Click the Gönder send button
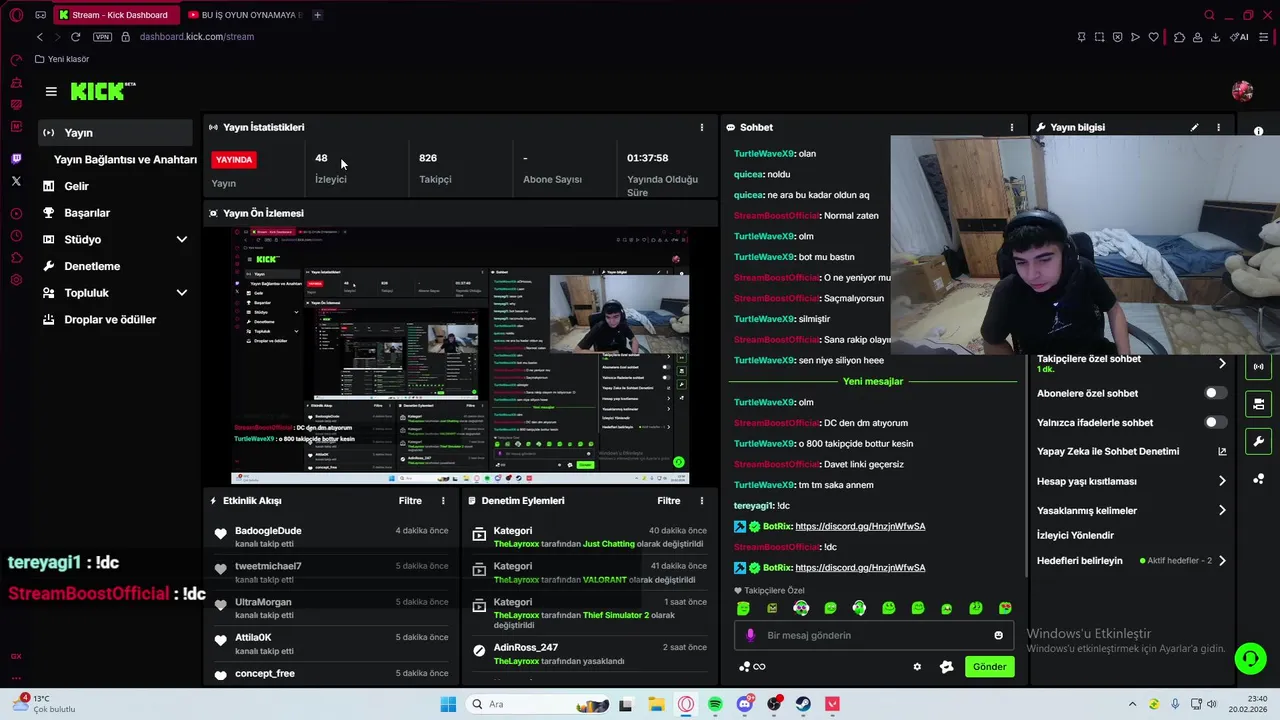 click(989, 667)
